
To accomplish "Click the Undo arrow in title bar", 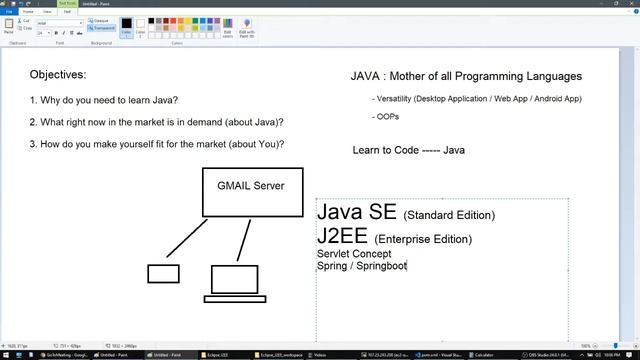I will point(21,4).
